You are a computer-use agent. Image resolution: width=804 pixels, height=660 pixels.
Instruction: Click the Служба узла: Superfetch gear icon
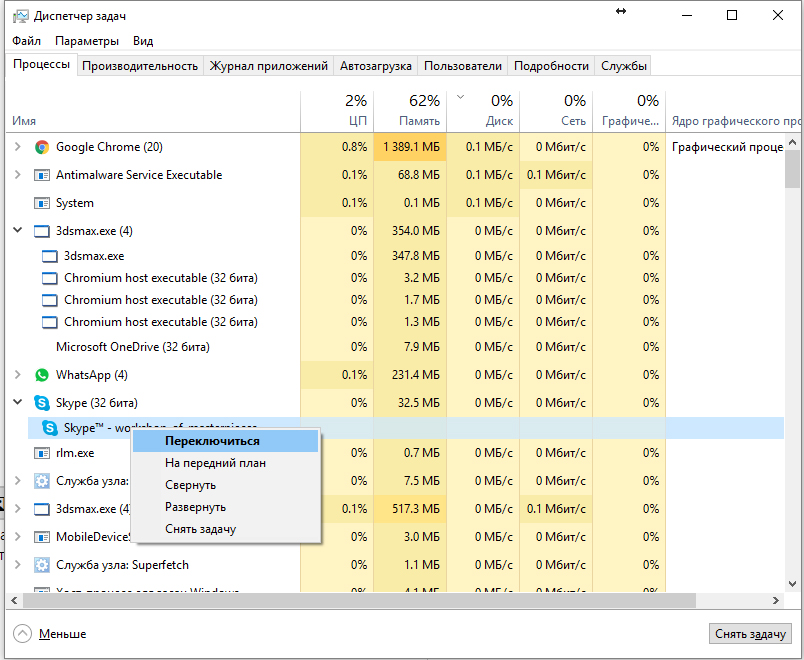point(42,565)
